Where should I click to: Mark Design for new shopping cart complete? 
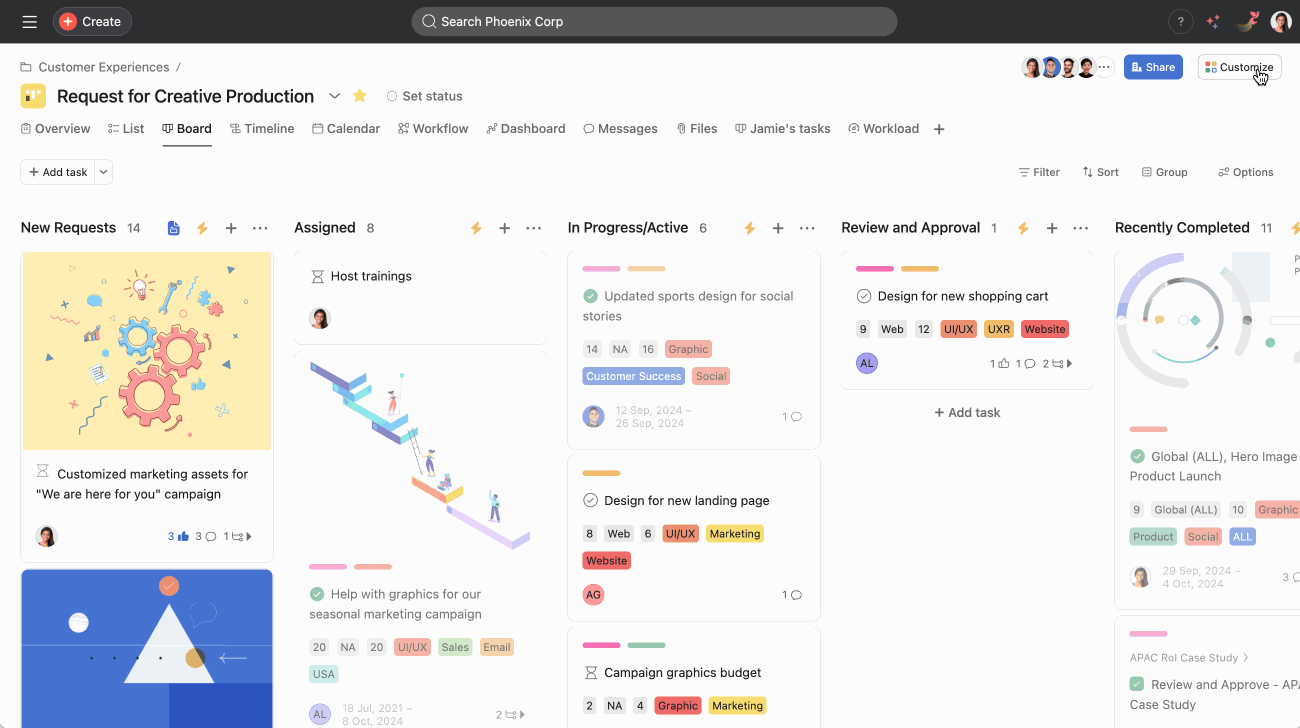coord(863,295)
